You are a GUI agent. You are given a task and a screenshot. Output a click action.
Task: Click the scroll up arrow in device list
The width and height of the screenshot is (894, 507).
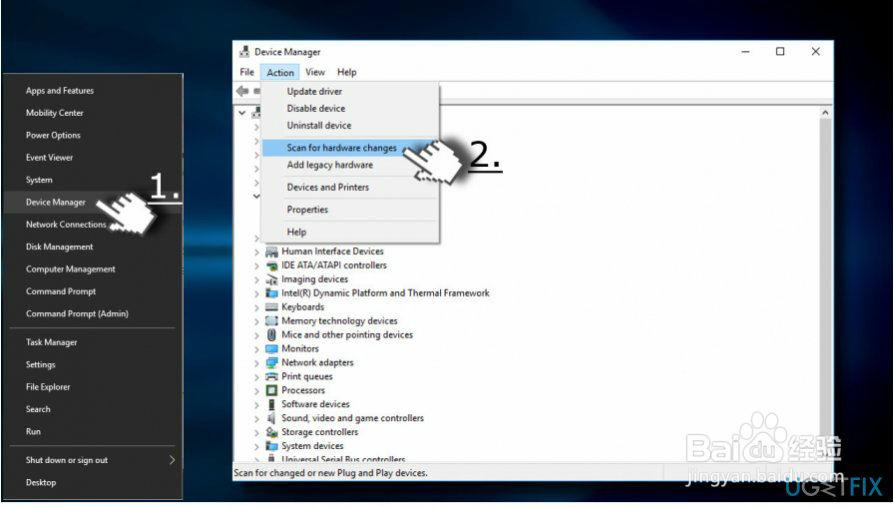(825, 113)
